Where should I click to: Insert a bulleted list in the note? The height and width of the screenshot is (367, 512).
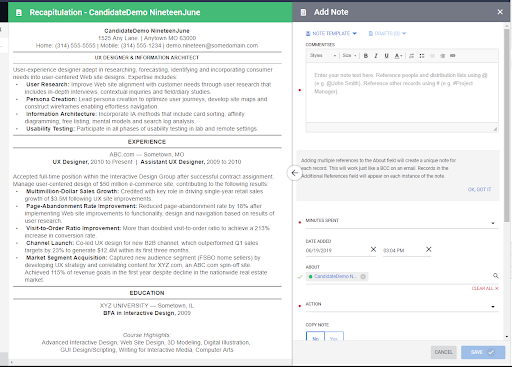pos(422,56)
